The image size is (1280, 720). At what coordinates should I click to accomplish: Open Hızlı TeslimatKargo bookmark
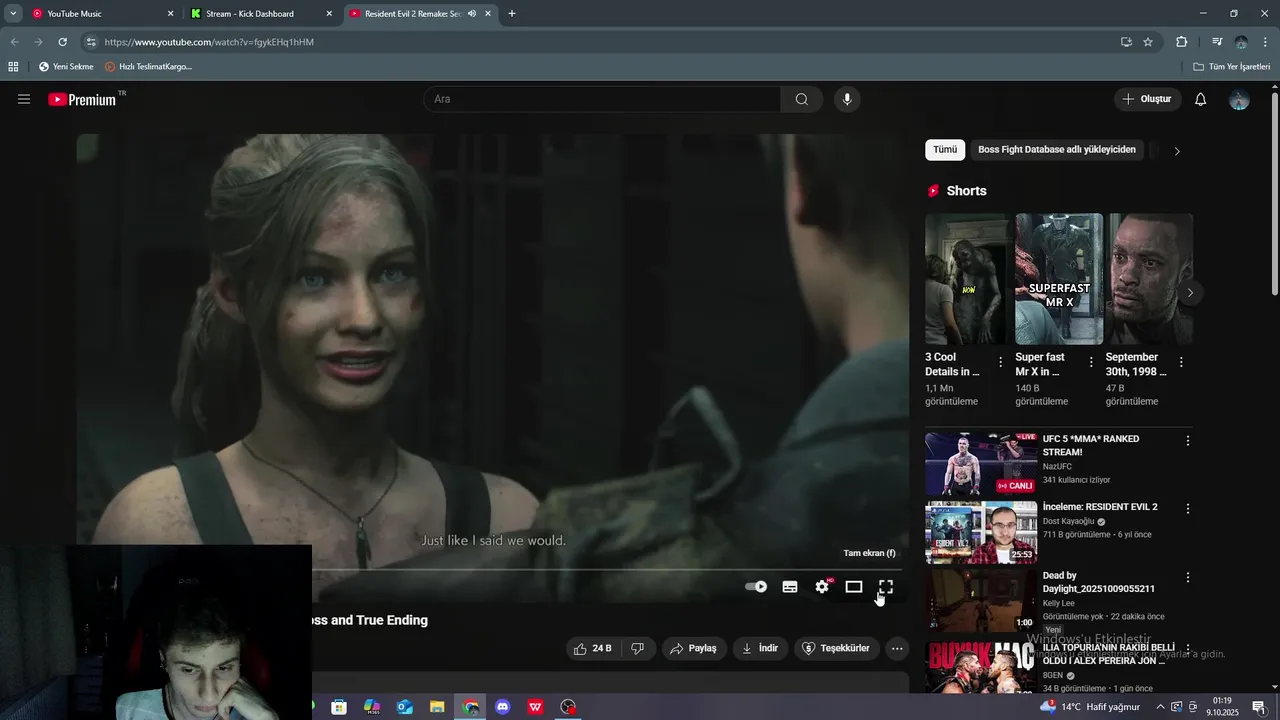point(148,66)
